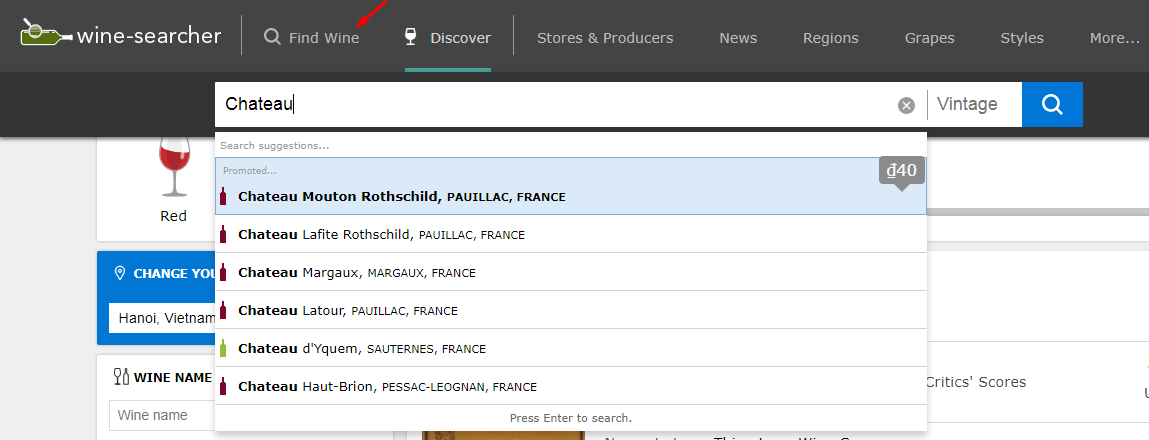The width and height of the screenshot is (1149, 440).
Task: Click the red bottle icon beside Lafite Rothschild
Action: [x=223, y=234]
